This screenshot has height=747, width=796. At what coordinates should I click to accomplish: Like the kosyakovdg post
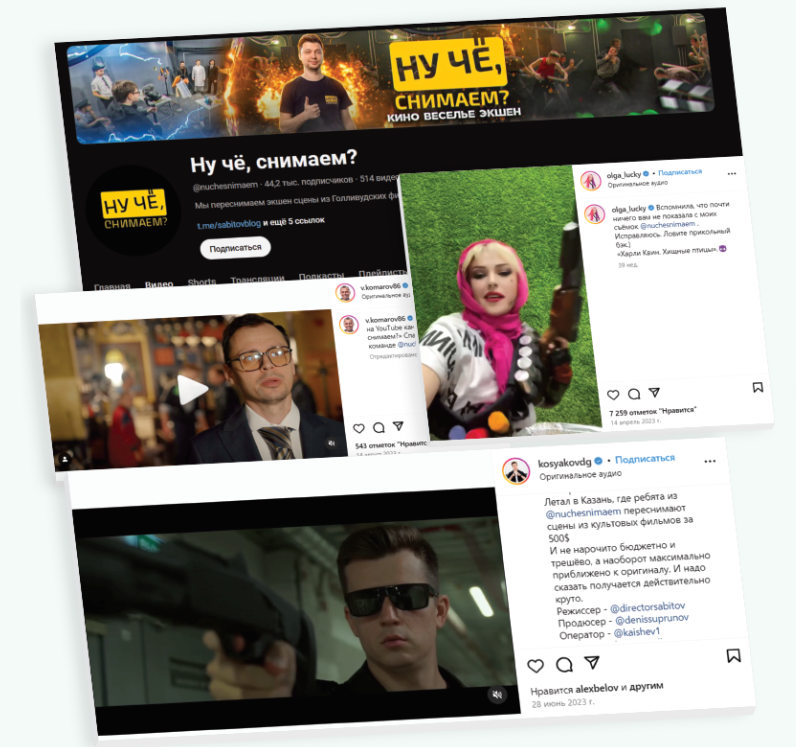click(x=535, y=665)
